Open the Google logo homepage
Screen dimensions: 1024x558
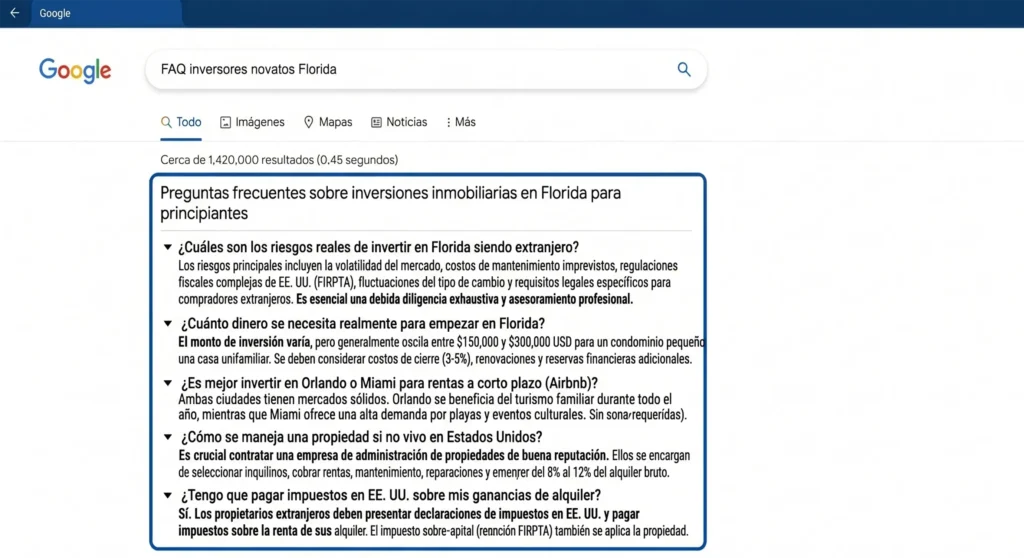pos(75,71)
